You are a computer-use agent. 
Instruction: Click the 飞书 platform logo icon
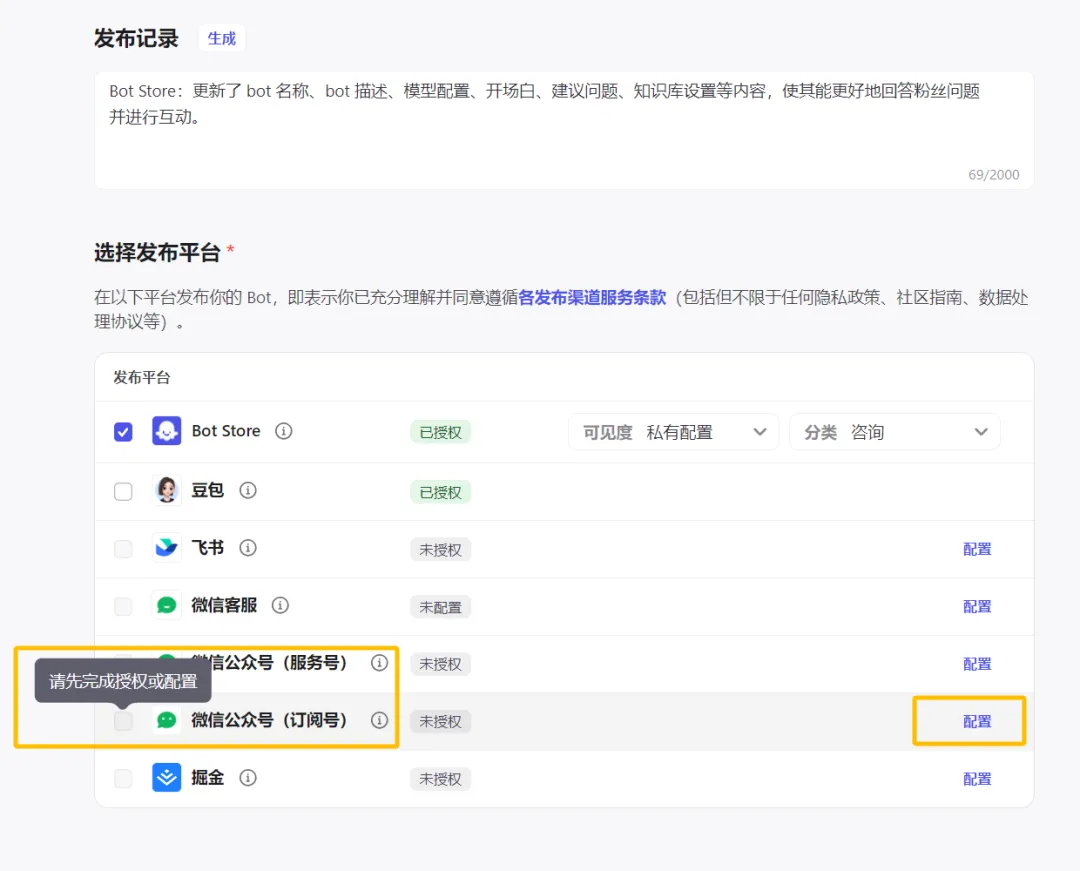(x=166, y=548)
